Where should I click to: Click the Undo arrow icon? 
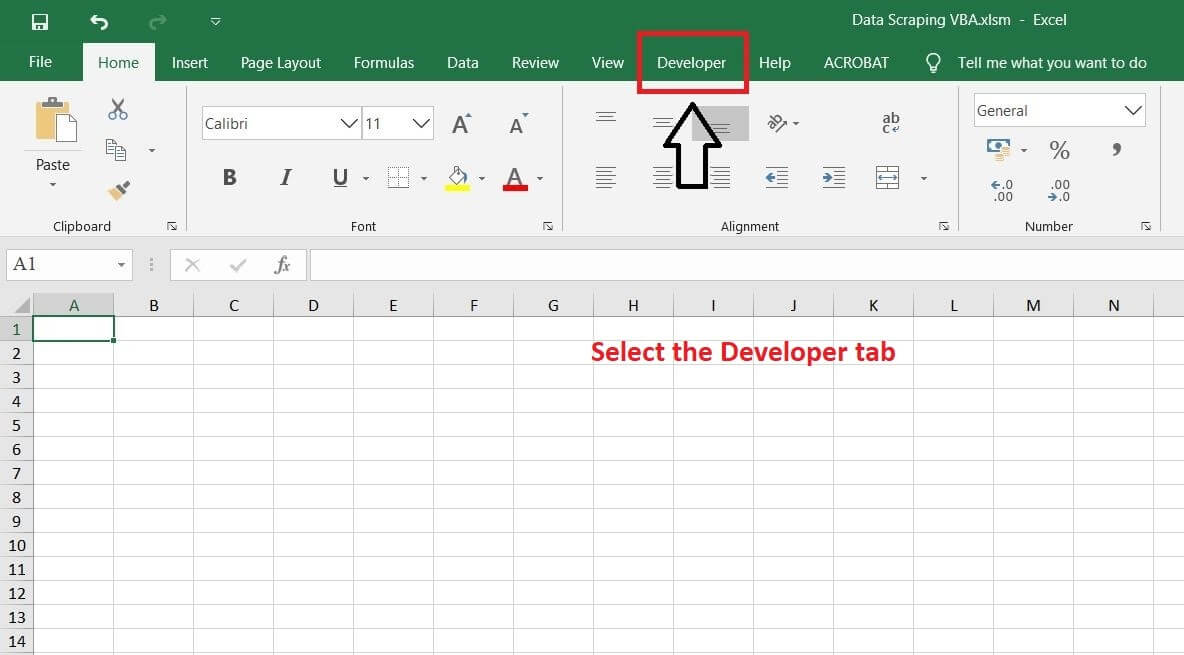(x=99, y=21)
